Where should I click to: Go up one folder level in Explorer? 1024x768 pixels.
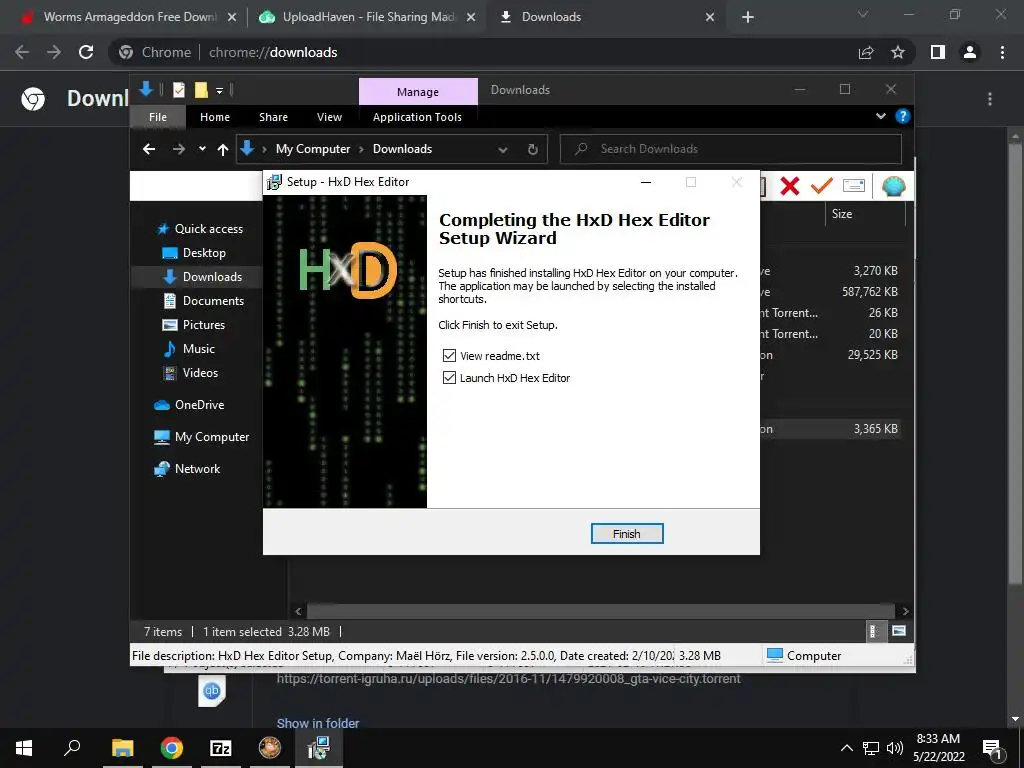pos(223,150)
